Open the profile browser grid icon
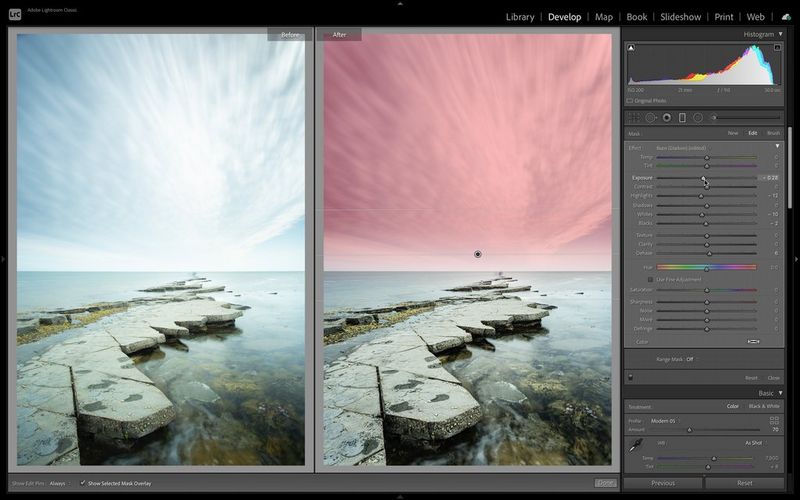Screen dimensions: 800x500 coord(775,420)
